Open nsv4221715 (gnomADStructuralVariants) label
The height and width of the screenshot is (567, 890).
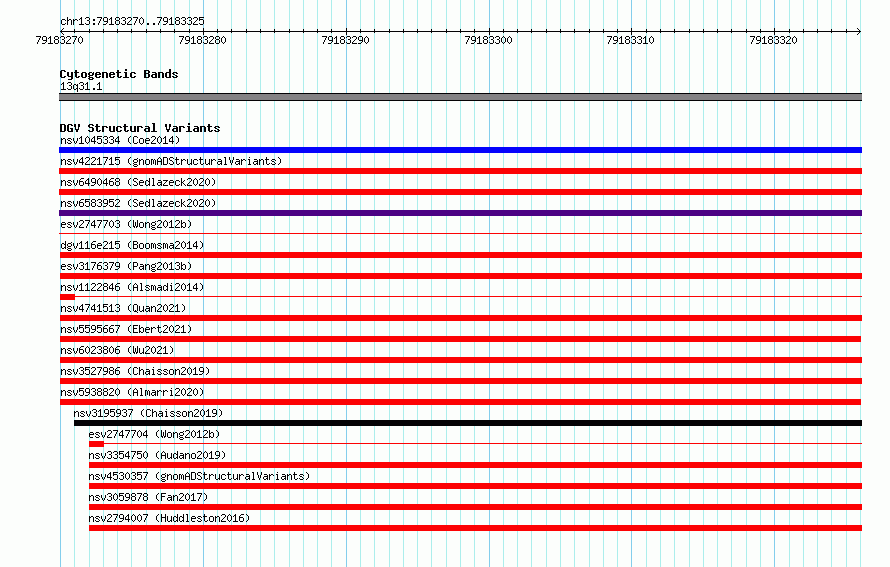(x=171, y=161)
